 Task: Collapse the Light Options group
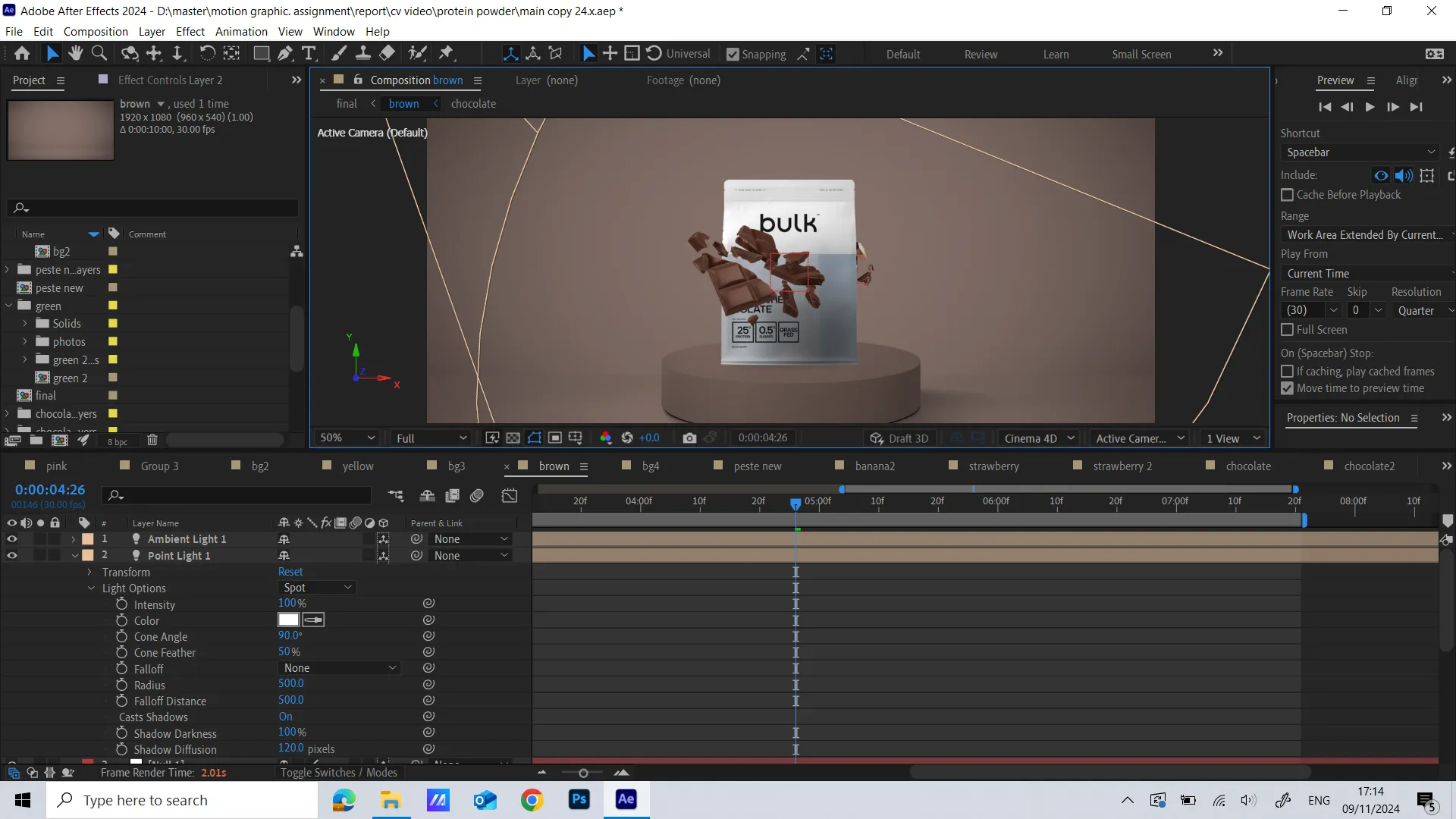tap(91, 588)
